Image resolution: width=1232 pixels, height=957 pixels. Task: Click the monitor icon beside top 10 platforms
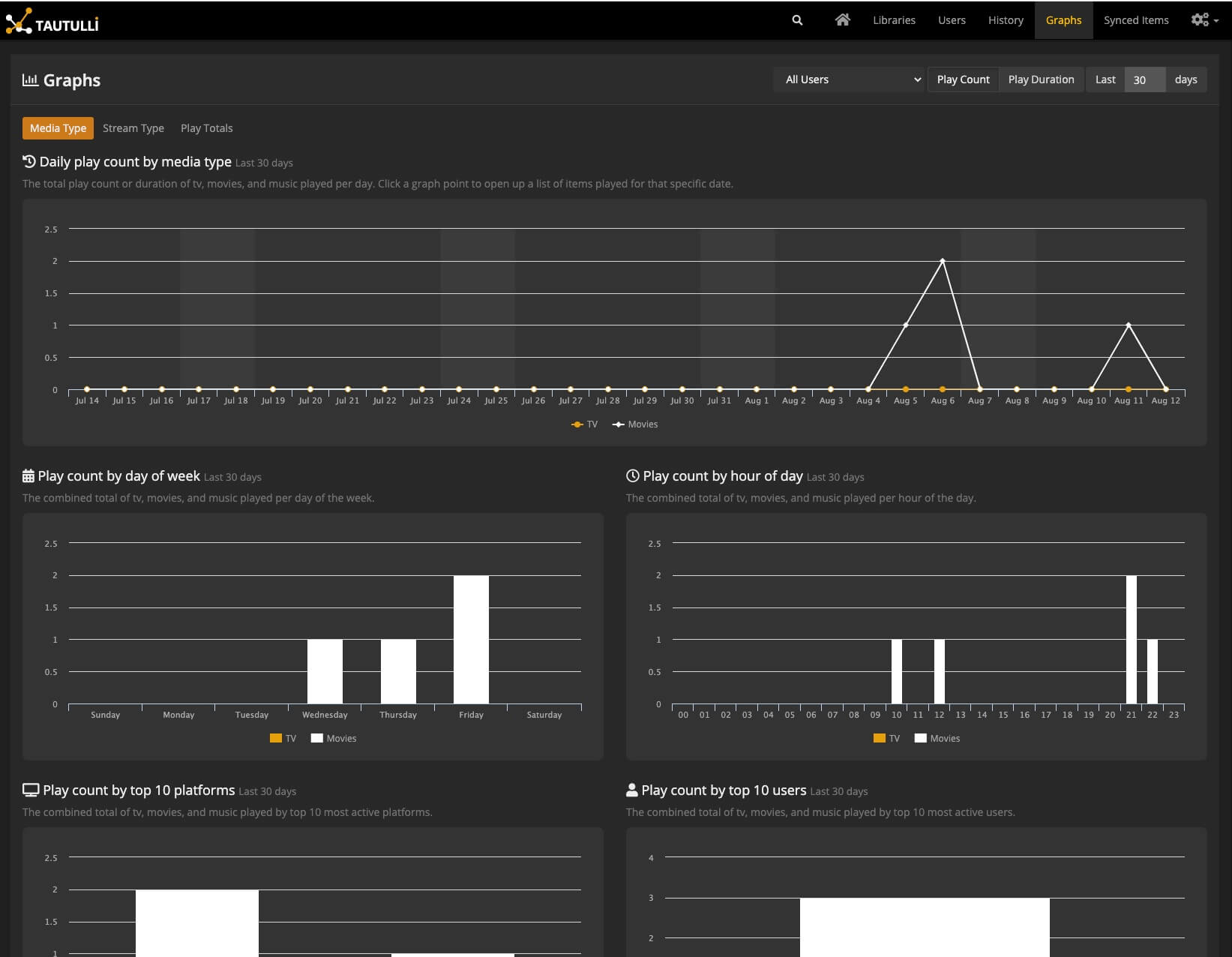[31, 790]
